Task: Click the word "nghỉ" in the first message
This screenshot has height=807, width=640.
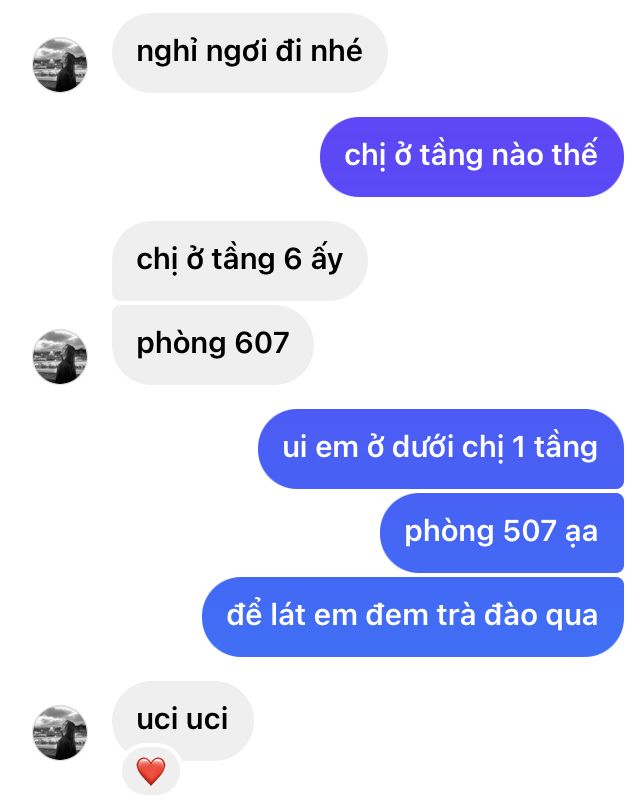Action: tap(167, 53)
